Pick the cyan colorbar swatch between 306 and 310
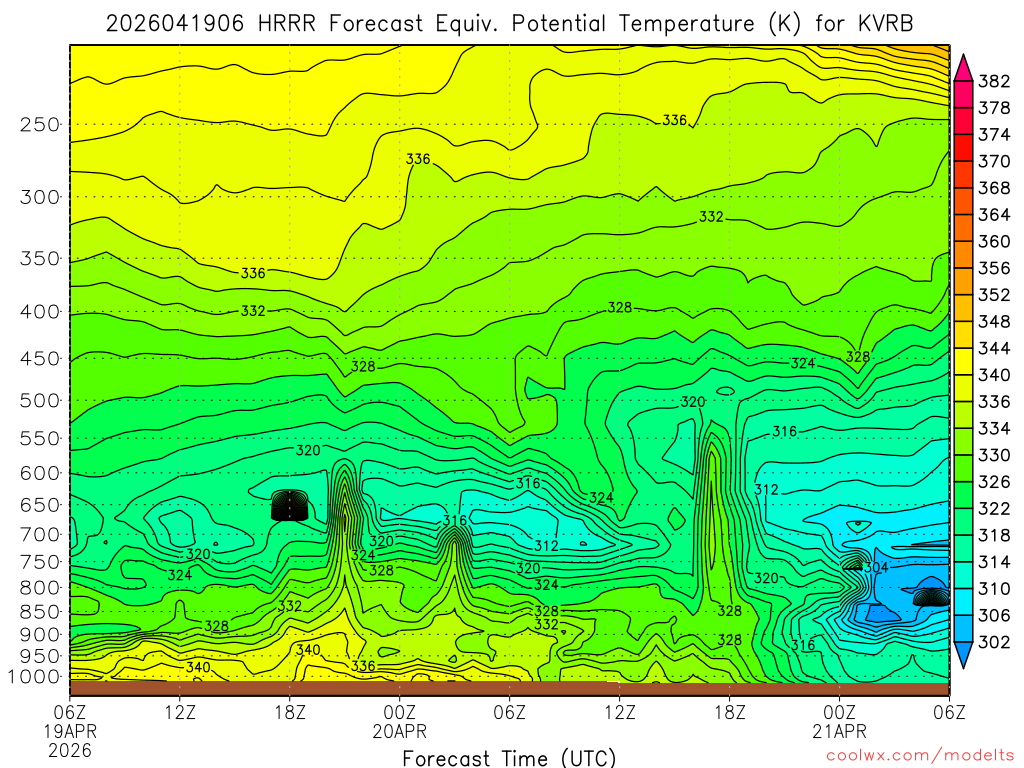The width and height of the screenshot is (1024, 768). pos(963,603)
